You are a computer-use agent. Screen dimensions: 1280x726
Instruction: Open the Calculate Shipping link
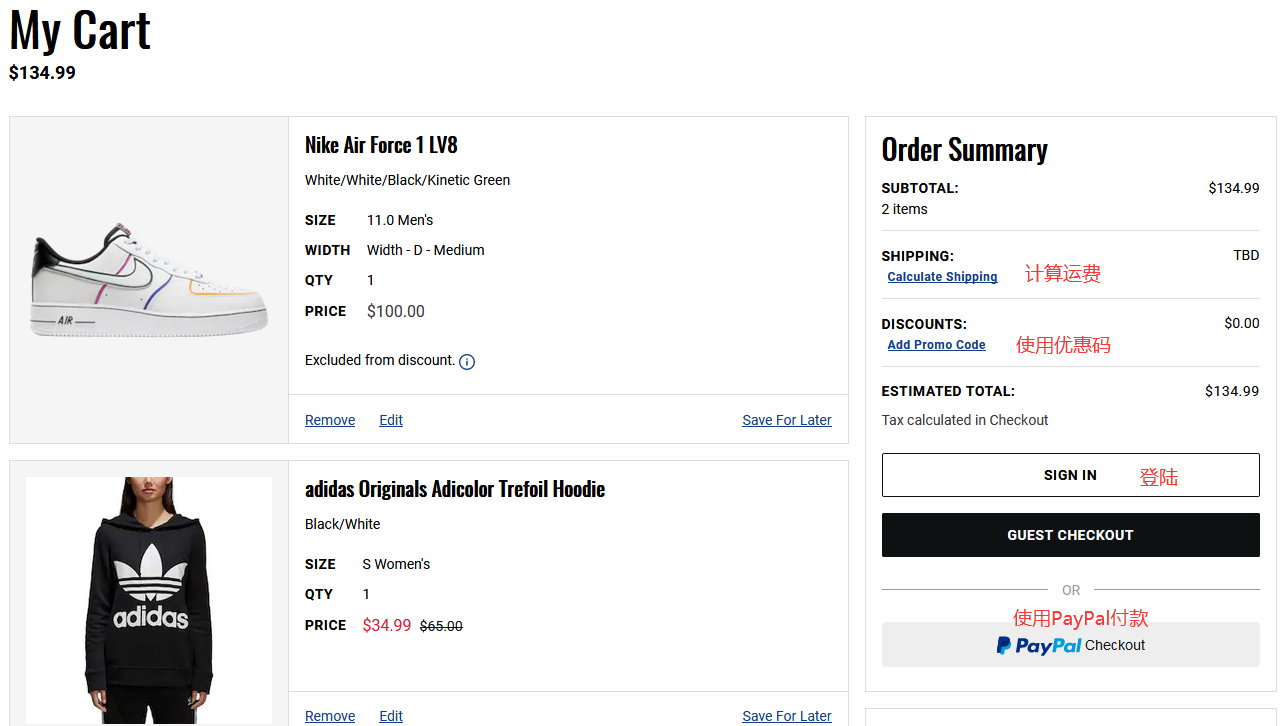tap(942, 277)
